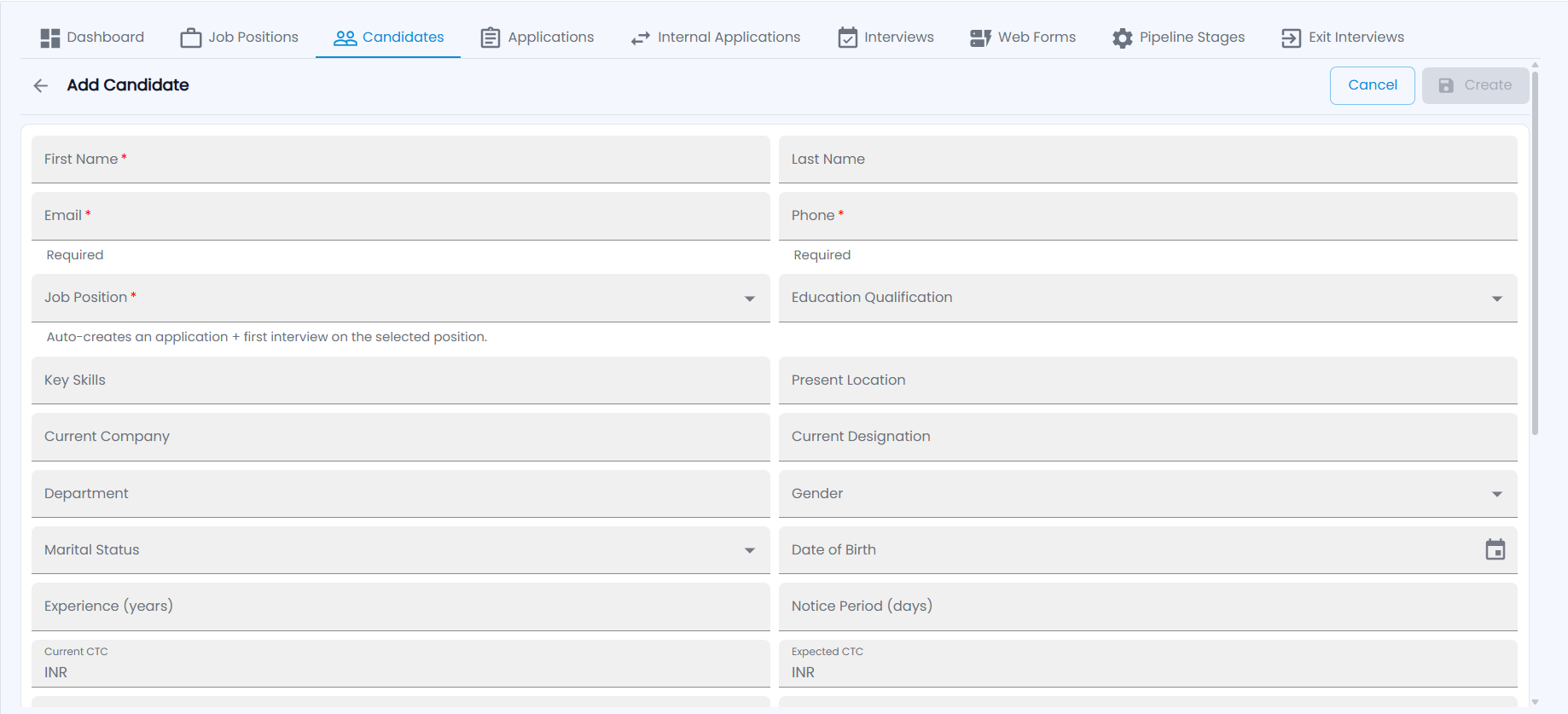This screenshot has width=1568, height=714.
Task: Focus the First Name input field
Action: click(x=401, y=160)
